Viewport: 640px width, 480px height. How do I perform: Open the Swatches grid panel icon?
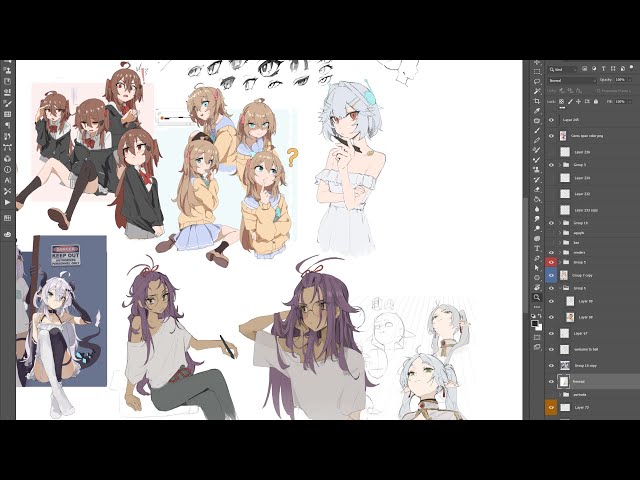click(7, 218)
